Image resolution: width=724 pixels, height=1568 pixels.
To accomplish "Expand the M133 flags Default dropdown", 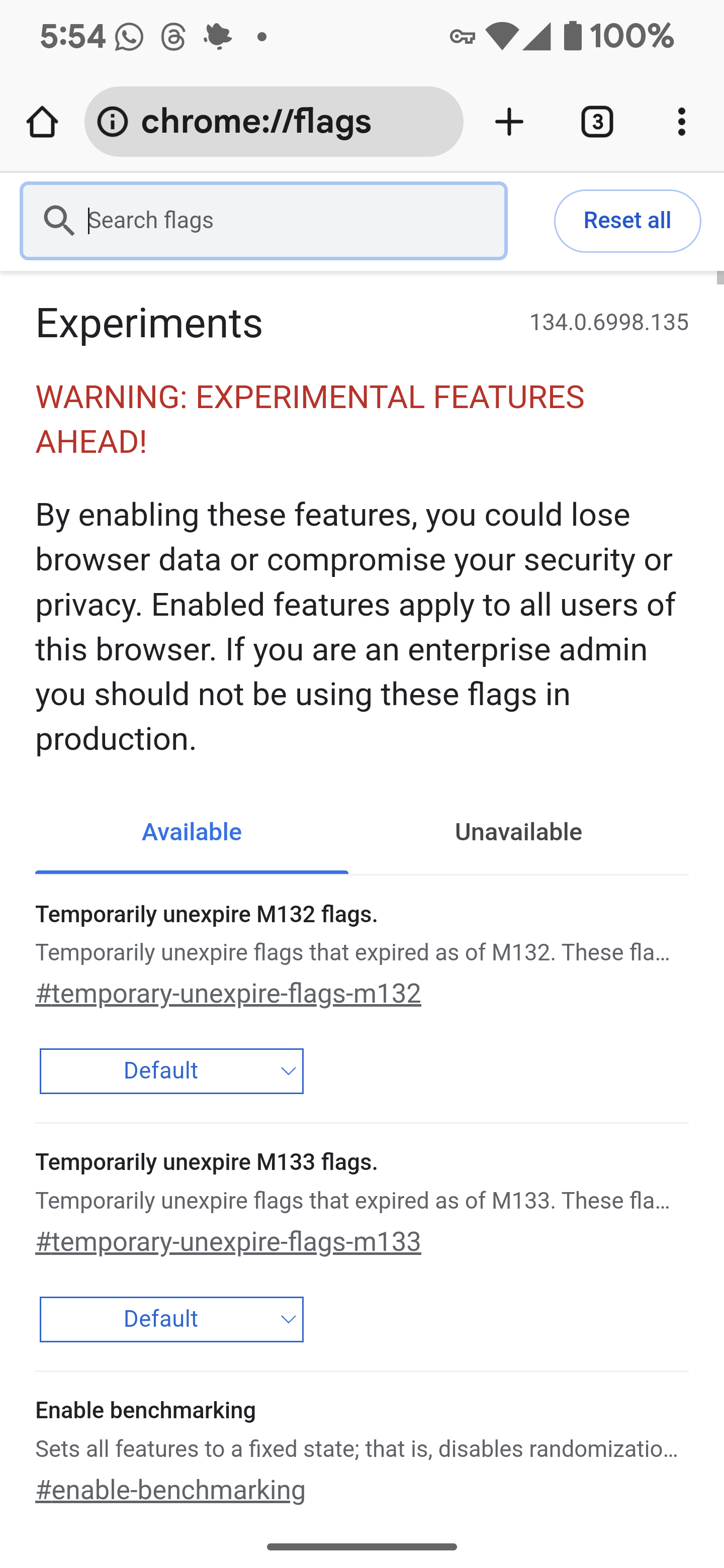I will coord(172,1319).
